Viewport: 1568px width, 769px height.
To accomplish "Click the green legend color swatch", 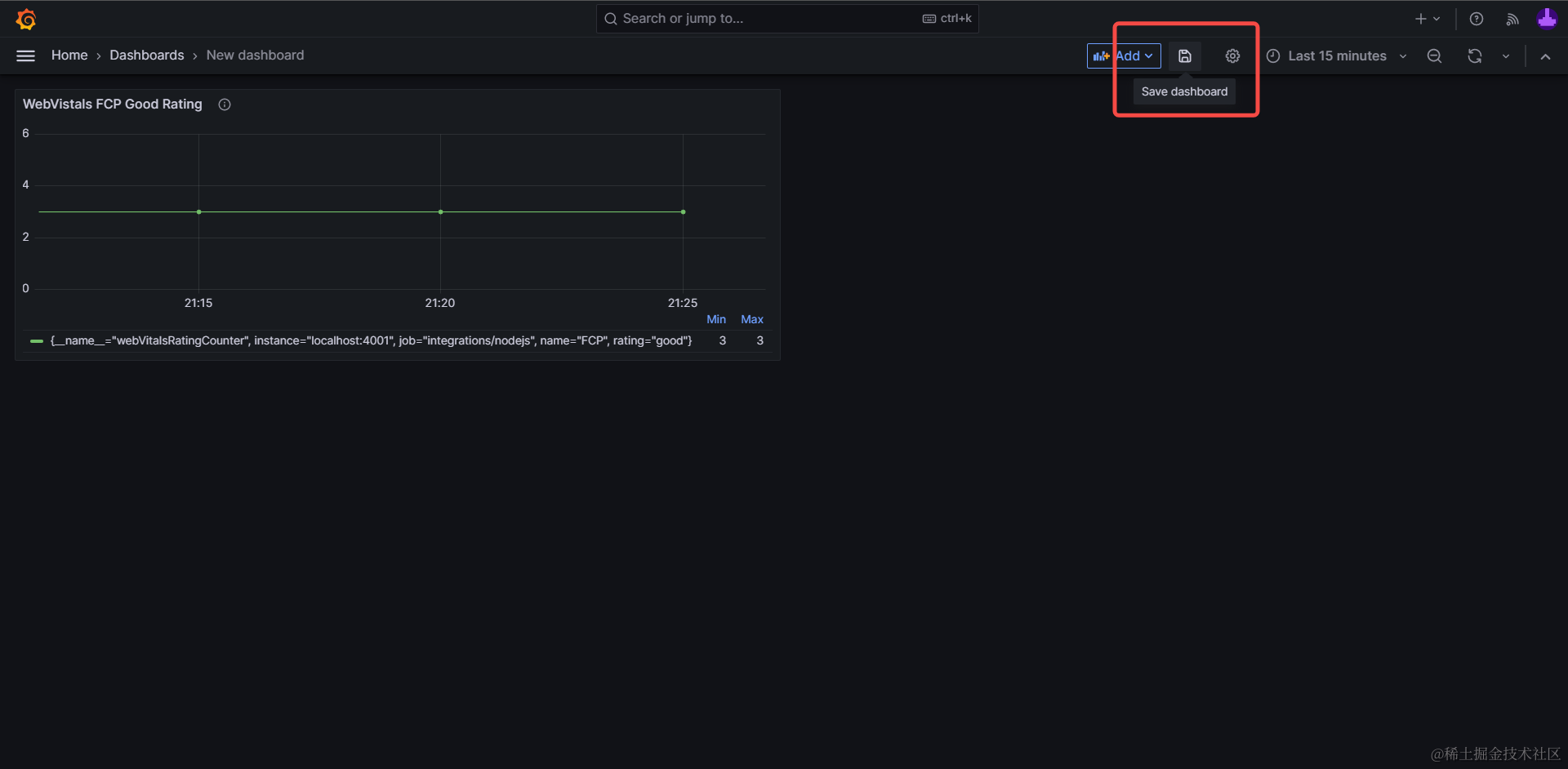I will pos(37,341).
